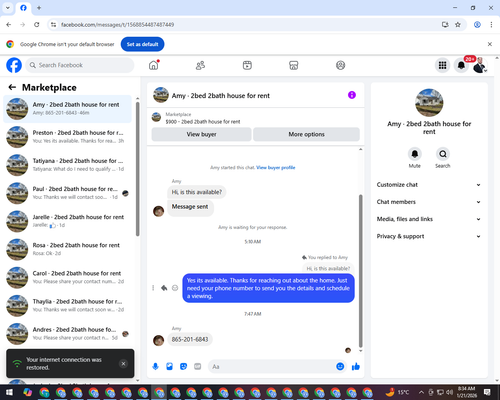The width and height of the screenshot is (500, 400).
Task: Choose a sticker icon
Action: 183,367
